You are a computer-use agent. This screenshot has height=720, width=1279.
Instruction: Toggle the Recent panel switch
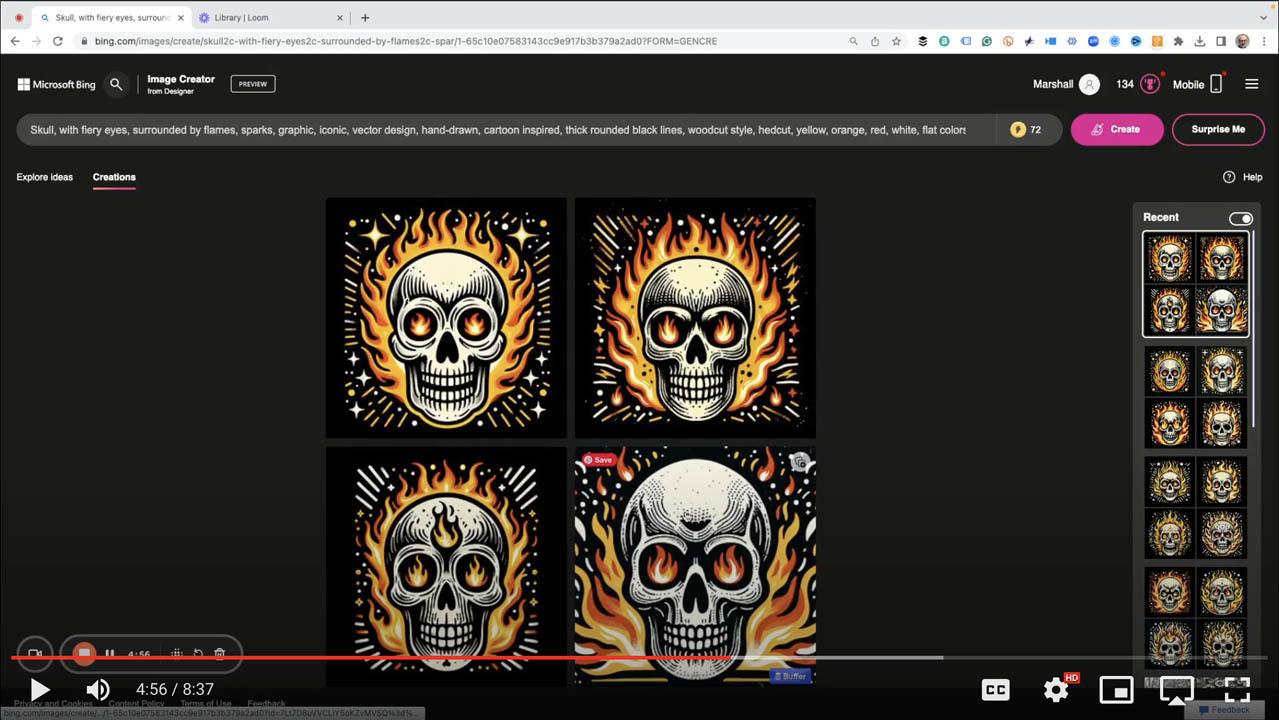1240,218
